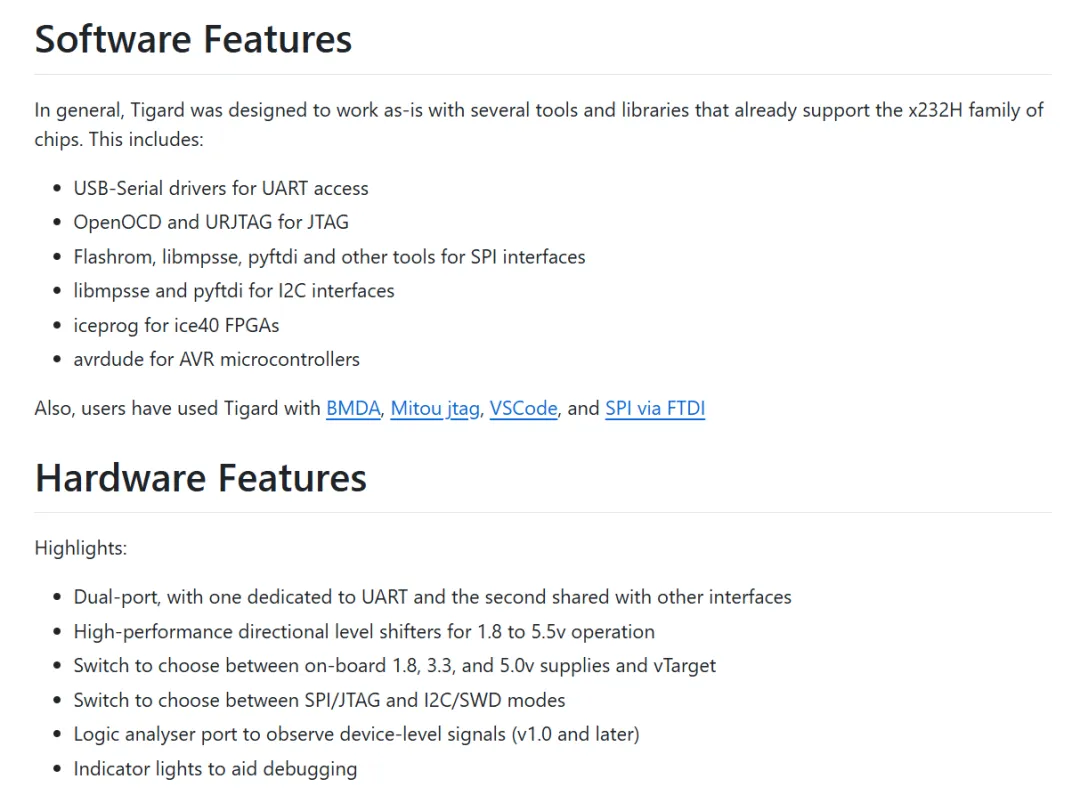Image resolution: width=1080 pixels, height=795 pixels.
Task: Click the Dual-port UART bullet text
Action: [x=432, y=597]
